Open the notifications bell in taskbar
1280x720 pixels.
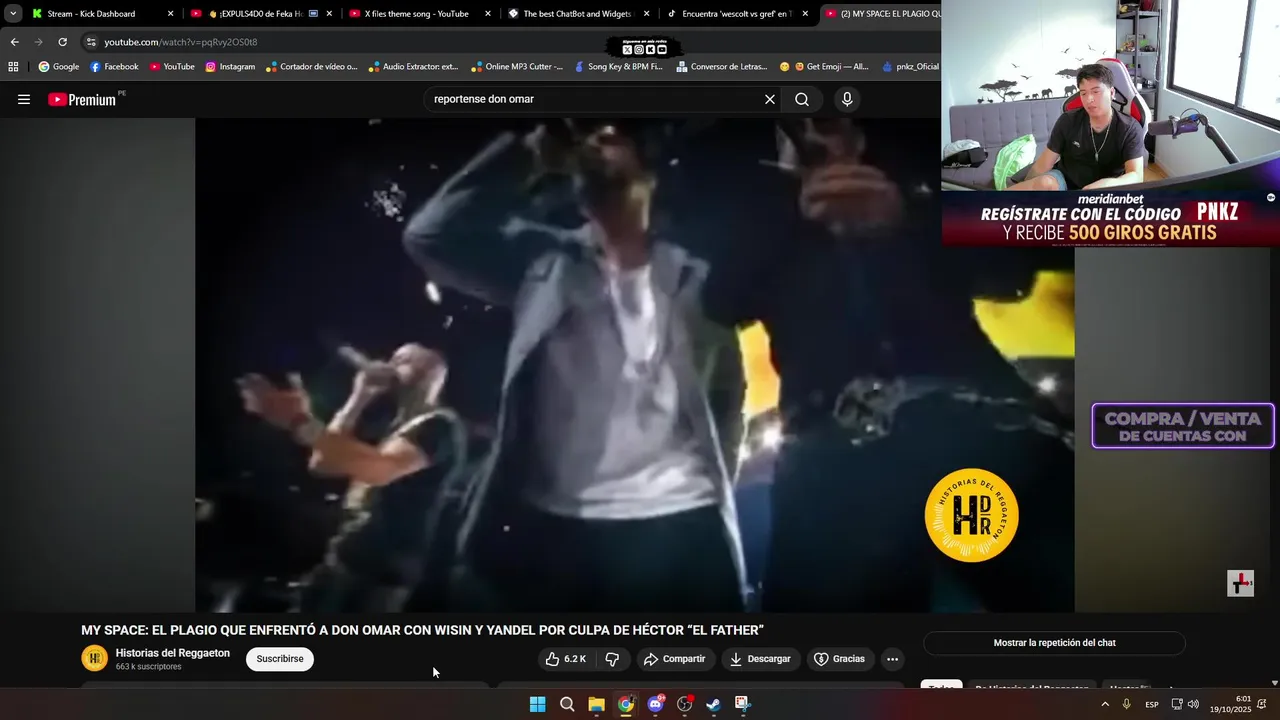[x=1262, y=704]
